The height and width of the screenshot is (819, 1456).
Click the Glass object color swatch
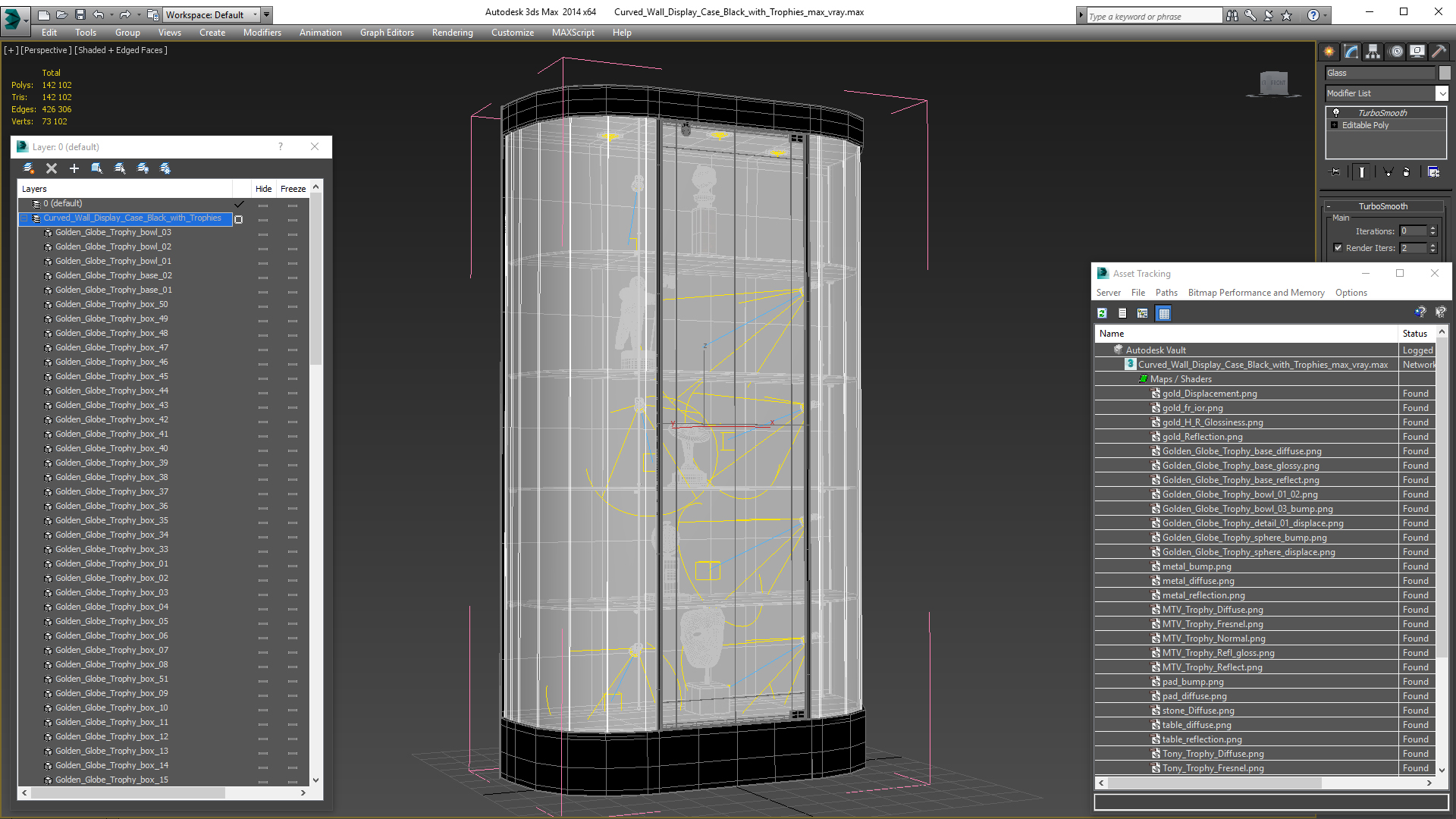(1445, 73)
